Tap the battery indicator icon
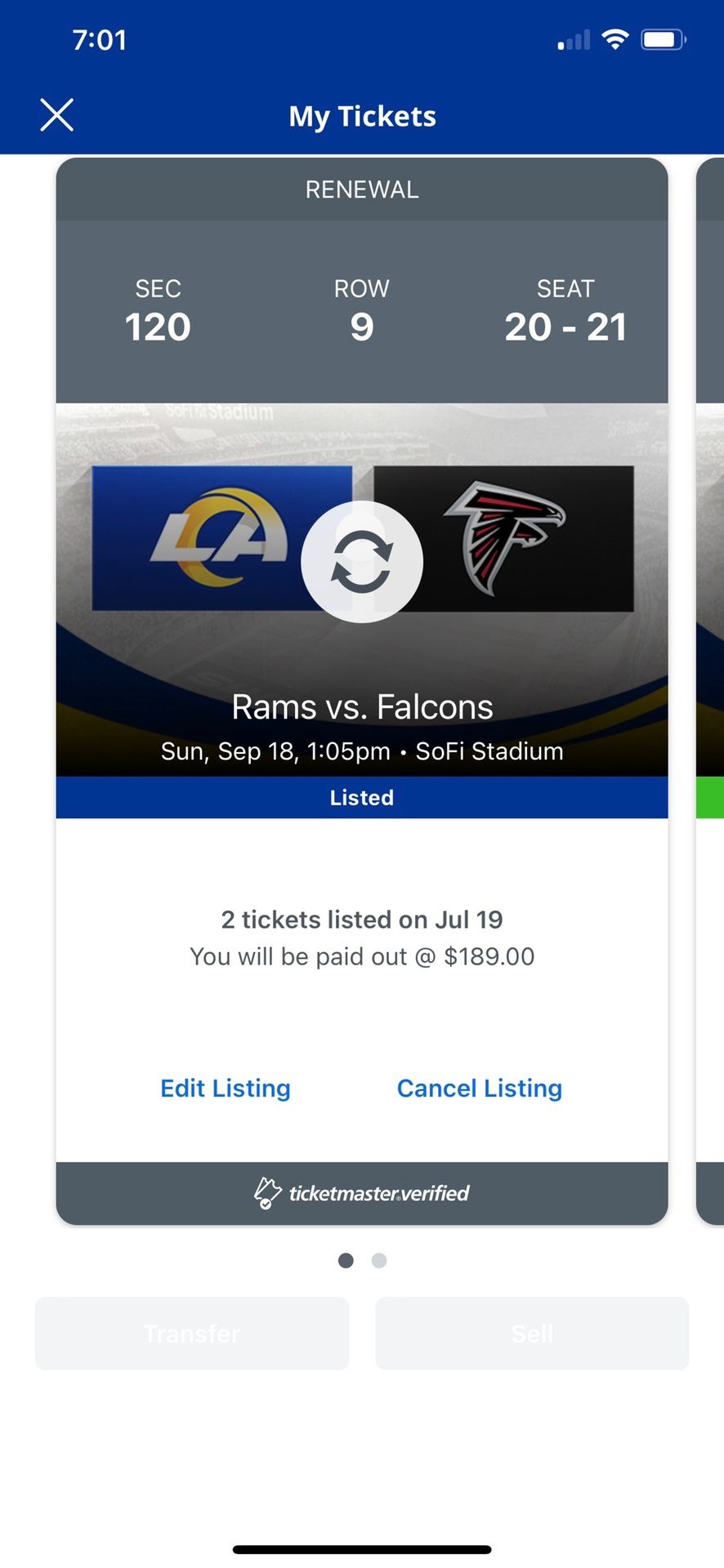Screen dimensions: 724x1568 point(664,39)
